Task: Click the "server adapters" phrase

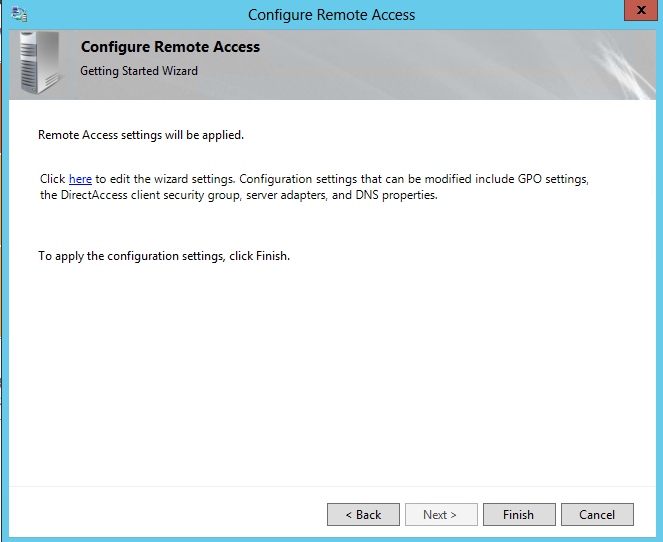Action: pyautogui.click(x=284, y=195)
